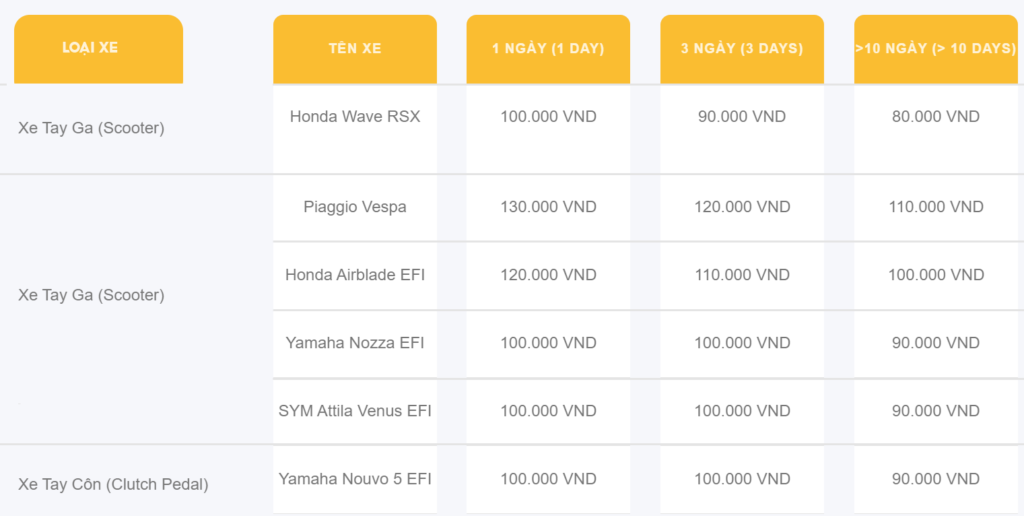Click the LOẠI XE column header

tap(90, 48)
